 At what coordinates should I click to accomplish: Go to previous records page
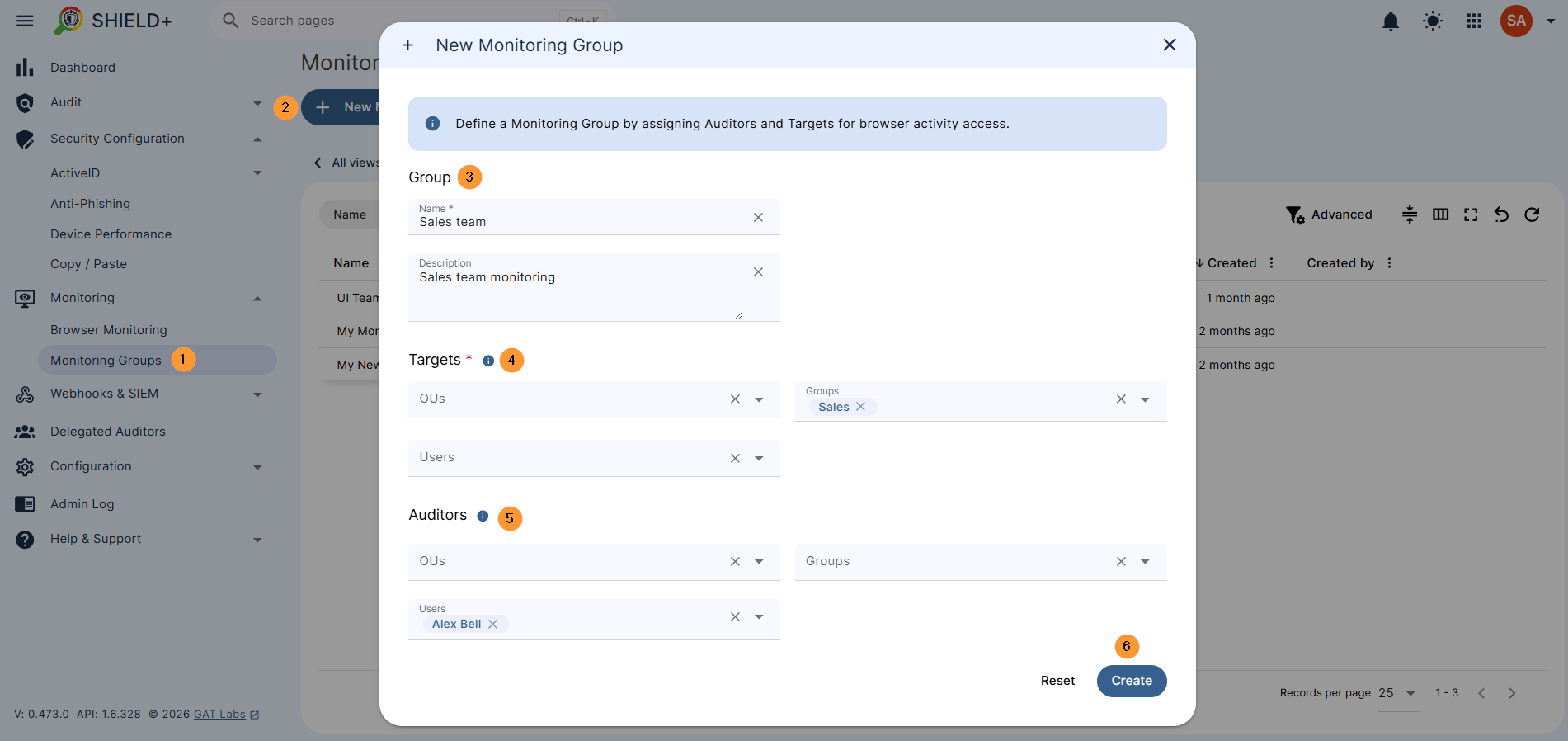(x=1481, y=693)
